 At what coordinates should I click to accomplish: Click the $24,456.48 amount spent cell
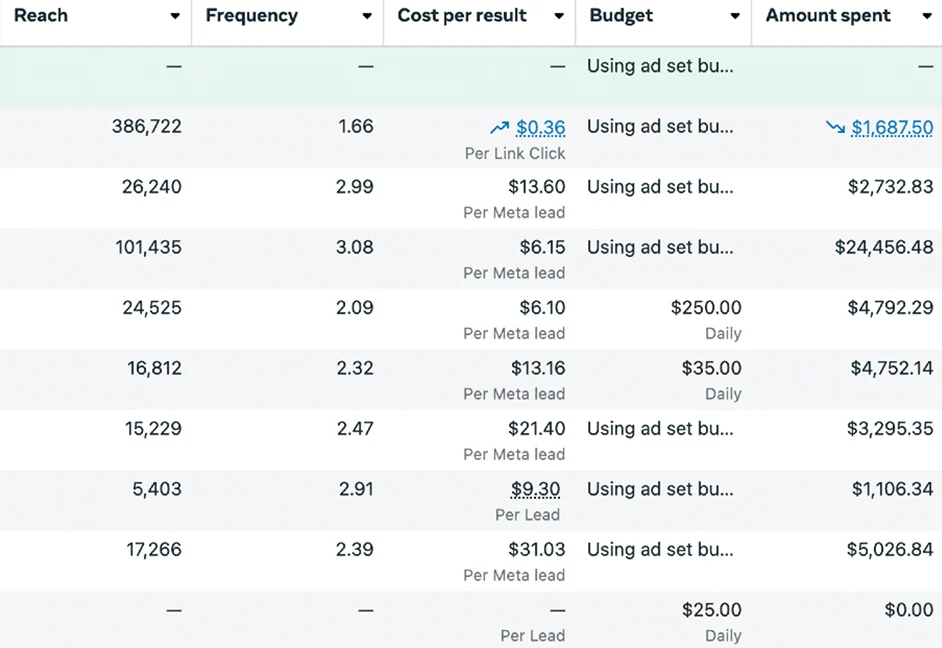point(883,247)
